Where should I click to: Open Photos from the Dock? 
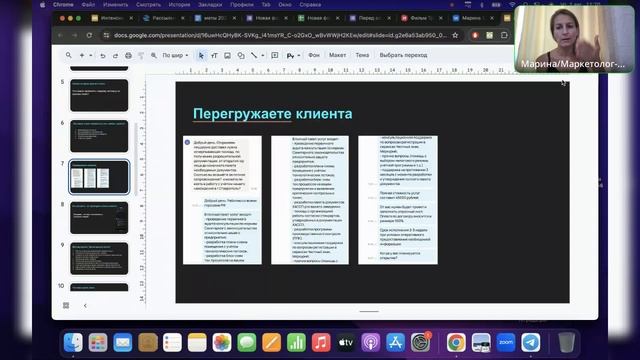222,342
